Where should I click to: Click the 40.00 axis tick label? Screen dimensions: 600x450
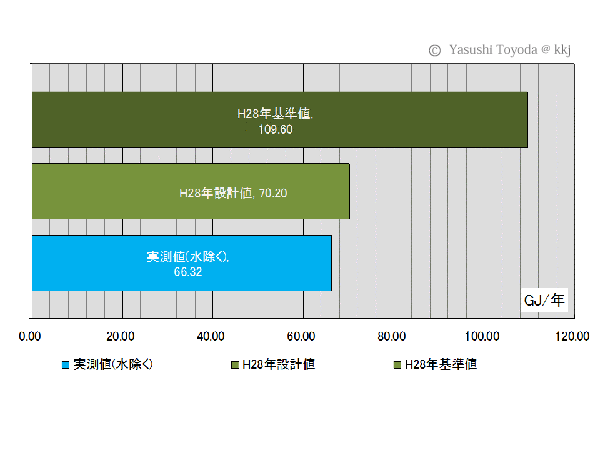tap(211, 336)
